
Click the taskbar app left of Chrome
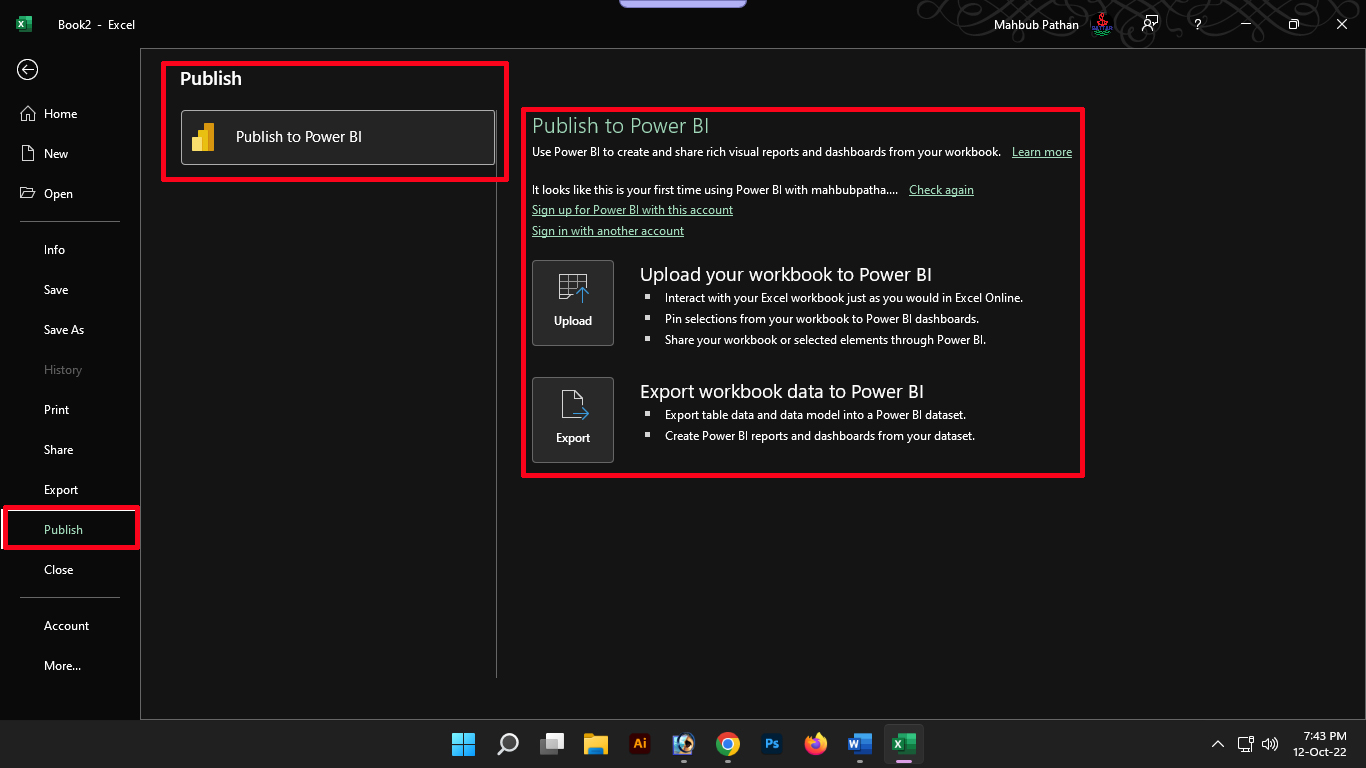tap(684, 744)
